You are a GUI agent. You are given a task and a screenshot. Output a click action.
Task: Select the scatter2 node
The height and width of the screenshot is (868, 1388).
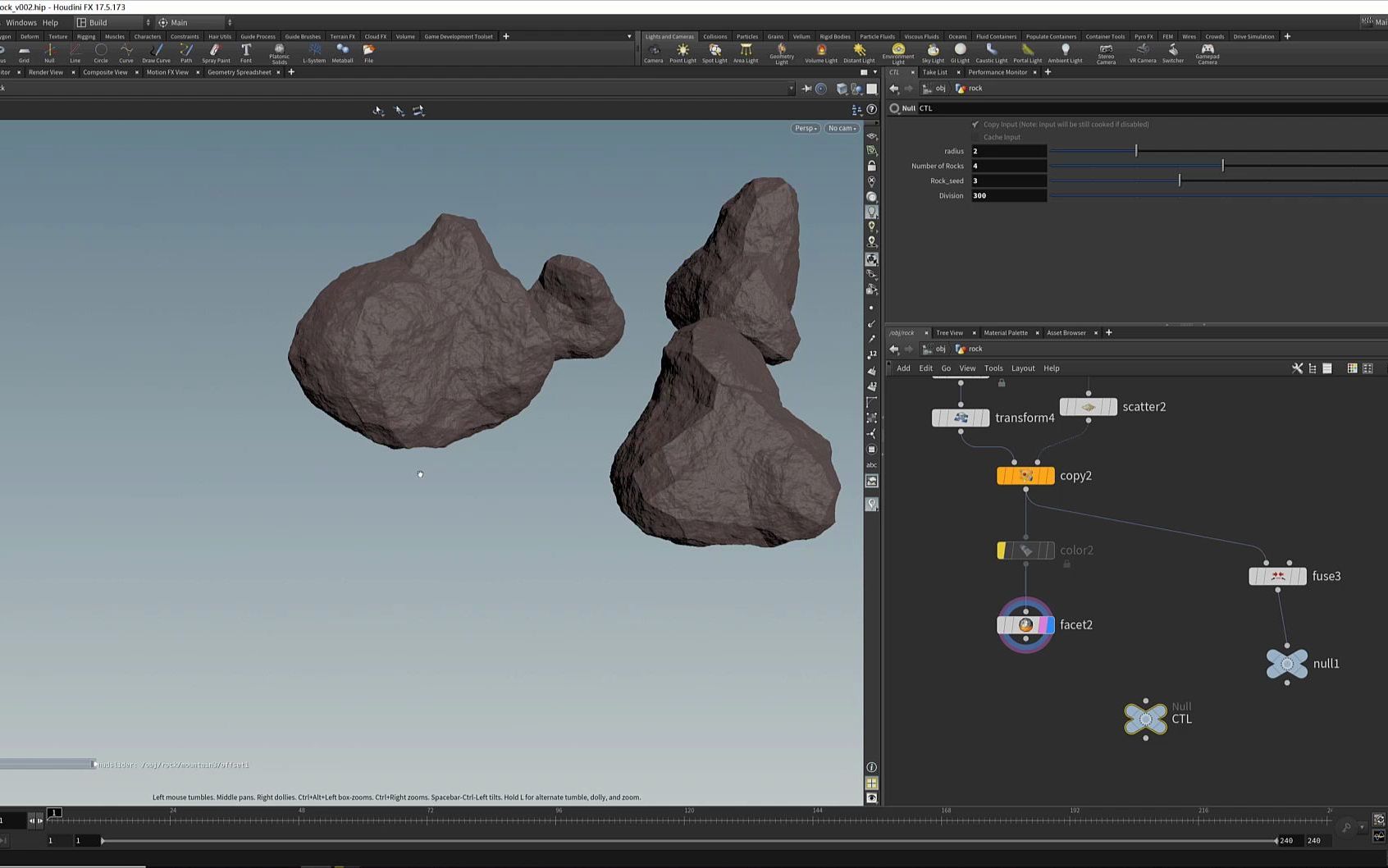pyautogui.click(x=1088, y=407)
